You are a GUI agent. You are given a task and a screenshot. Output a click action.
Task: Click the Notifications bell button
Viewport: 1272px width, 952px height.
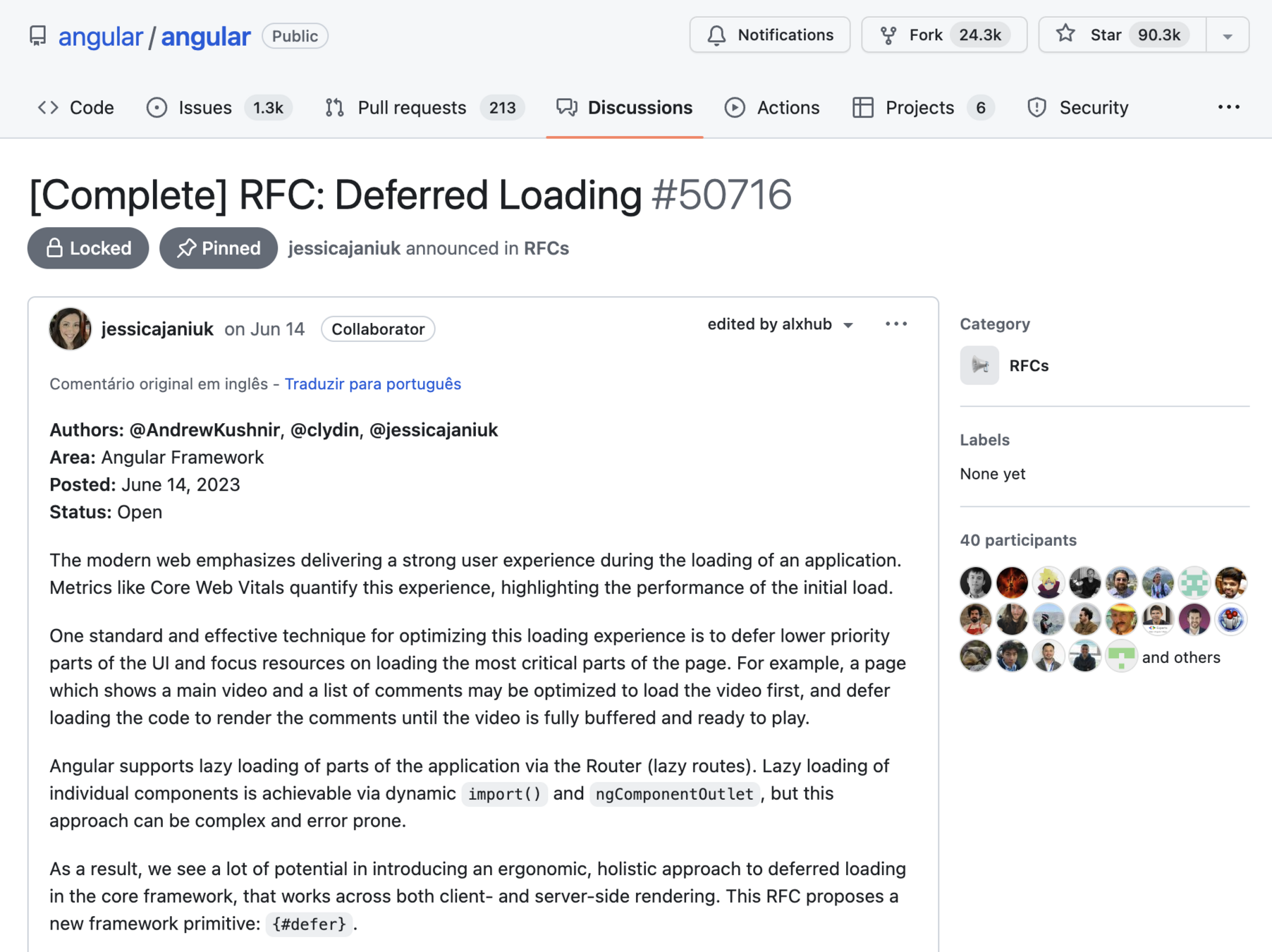(x=770, y=35)
